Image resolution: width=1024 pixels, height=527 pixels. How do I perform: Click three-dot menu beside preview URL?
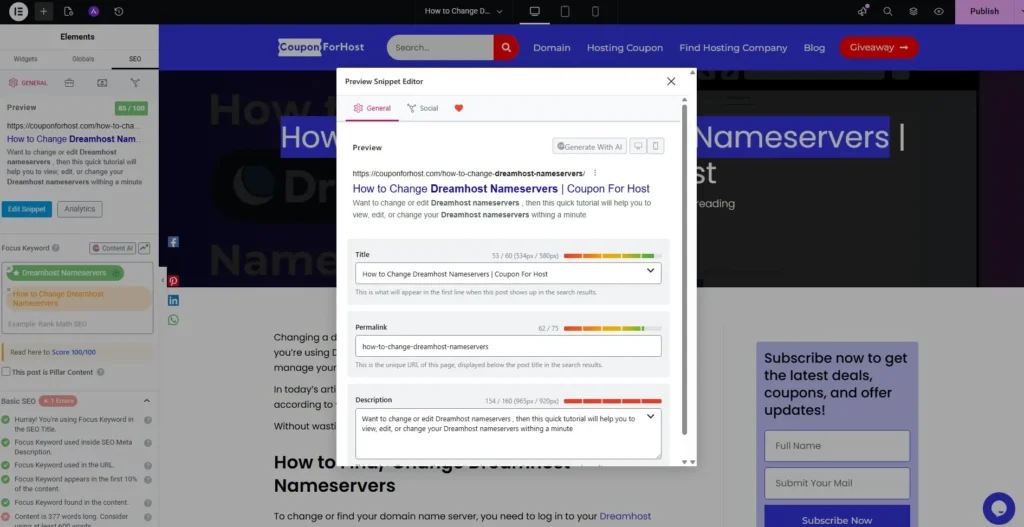coord(595,173)
